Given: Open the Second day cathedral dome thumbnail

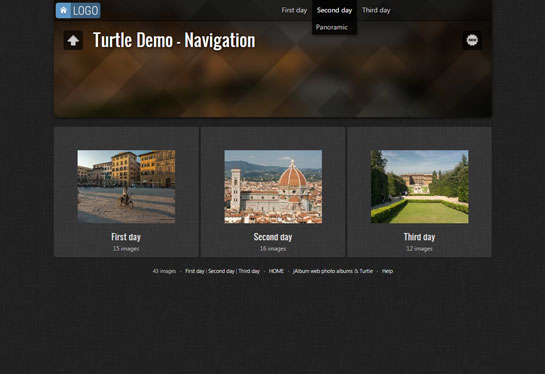Looking at the screenshot, I should 273,187.
